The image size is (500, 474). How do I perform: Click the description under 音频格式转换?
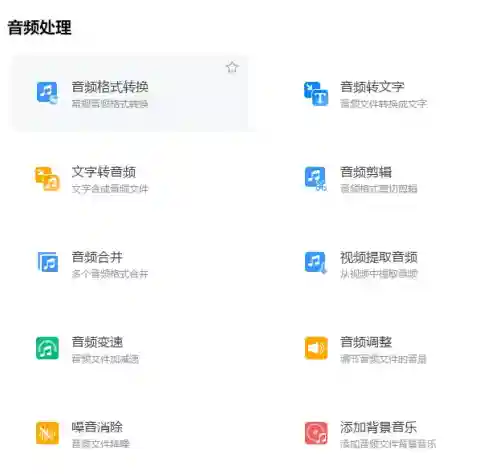110,104
